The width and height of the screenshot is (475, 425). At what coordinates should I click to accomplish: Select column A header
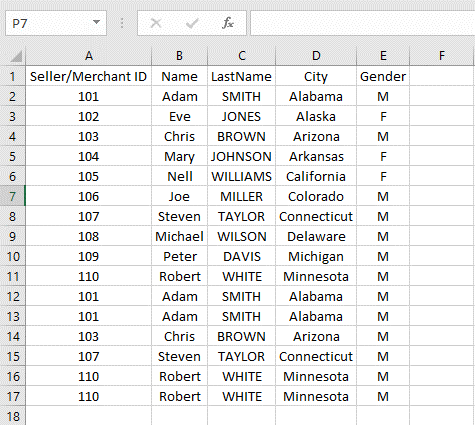click(x=88, y=56)
